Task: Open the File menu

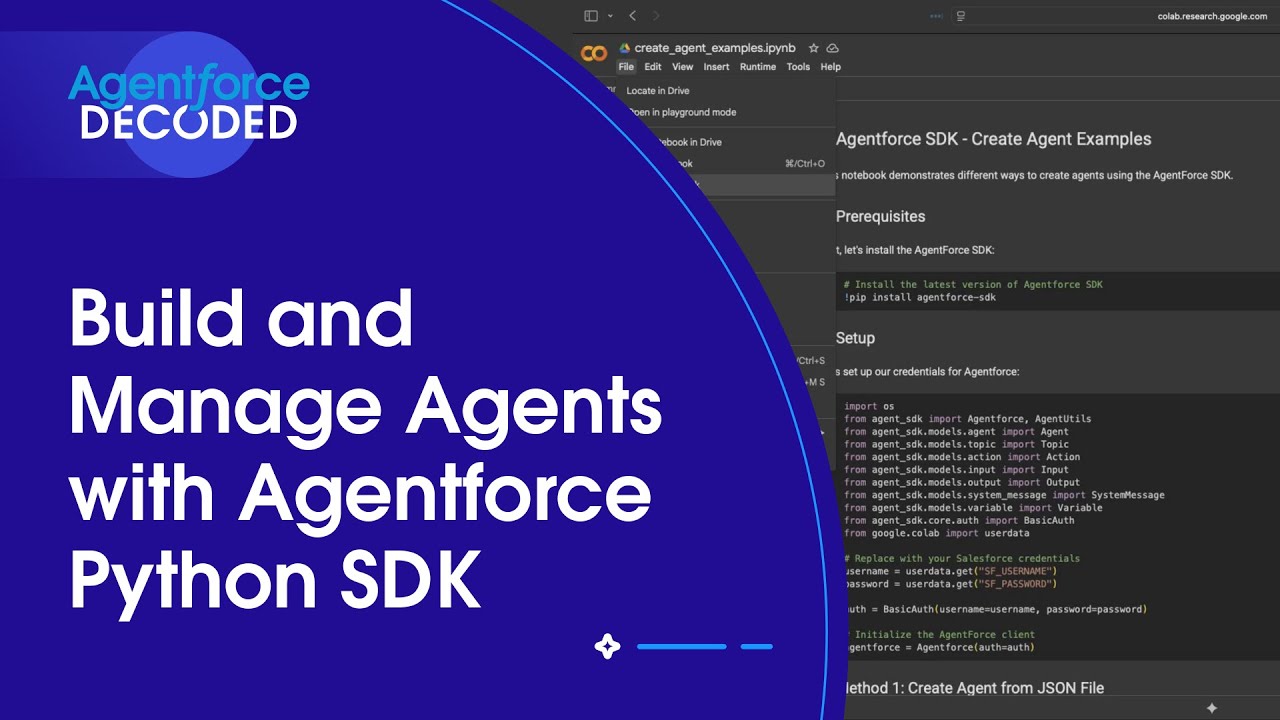Action: click(x=626, y=67)
